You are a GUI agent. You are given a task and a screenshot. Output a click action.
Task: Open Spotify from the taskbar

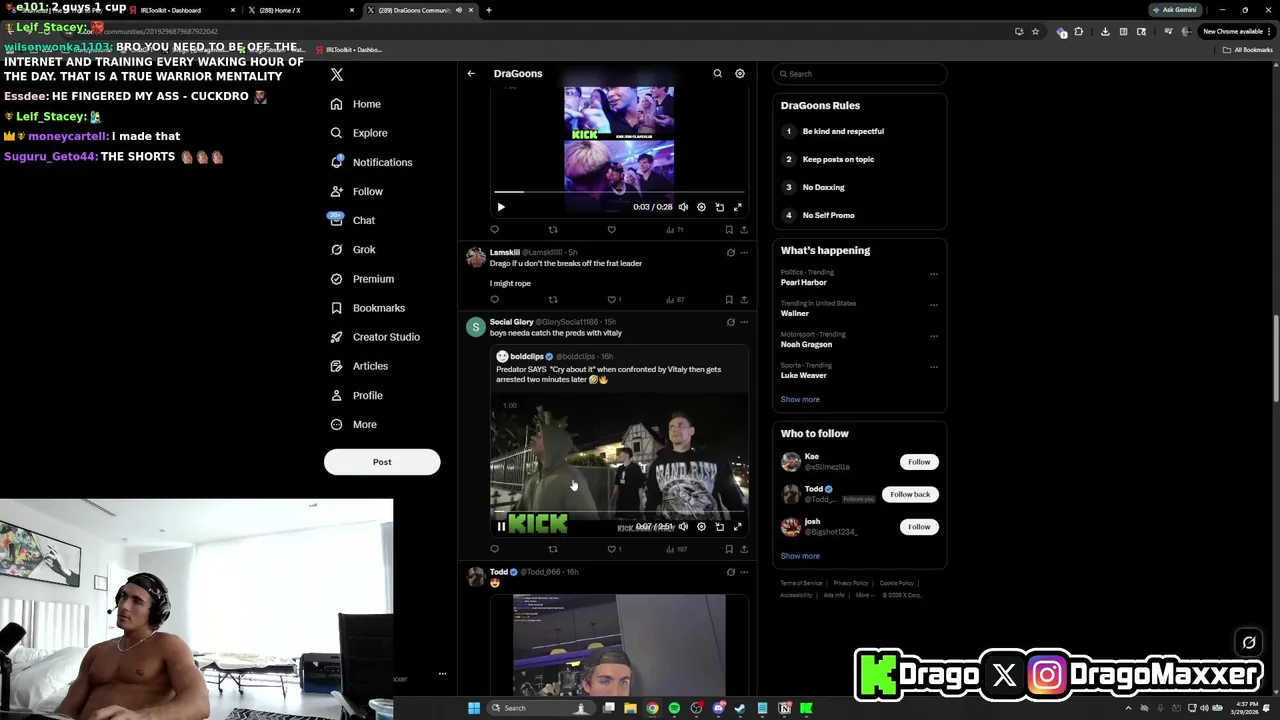674,708
